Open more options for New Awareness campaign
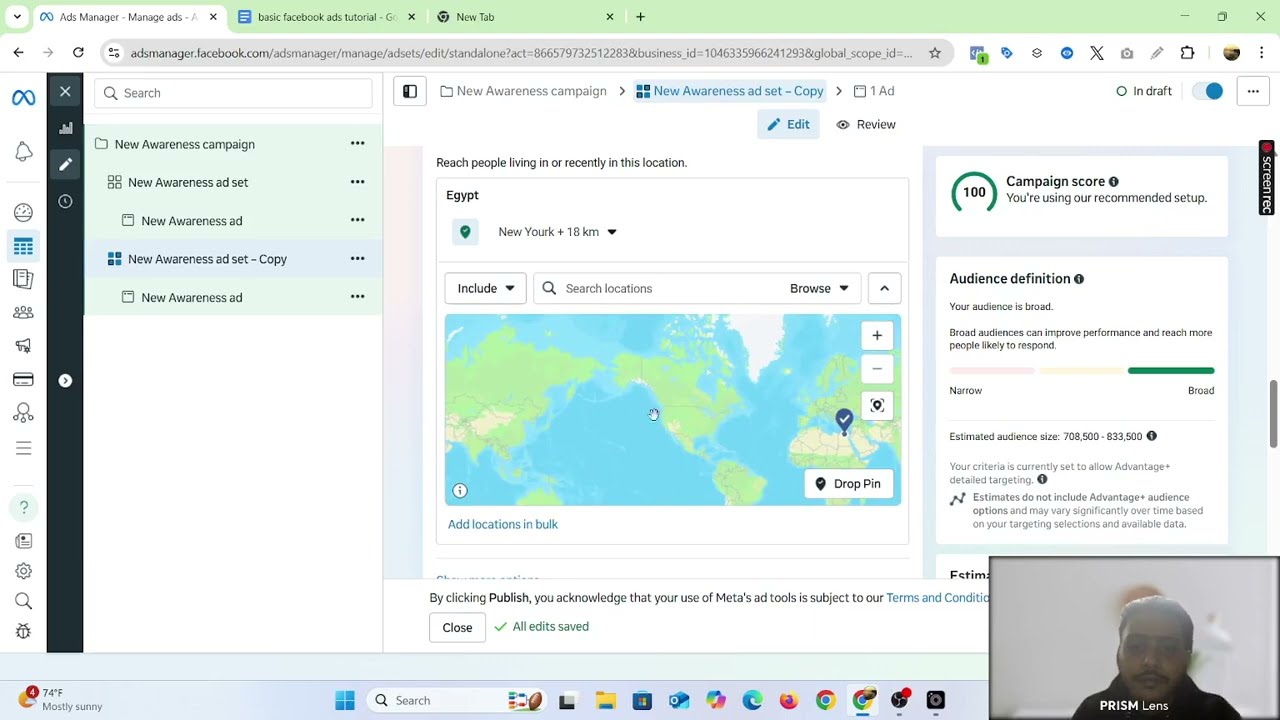Image resolution: width=1280 pixels, height=720 pixels. 357,143
